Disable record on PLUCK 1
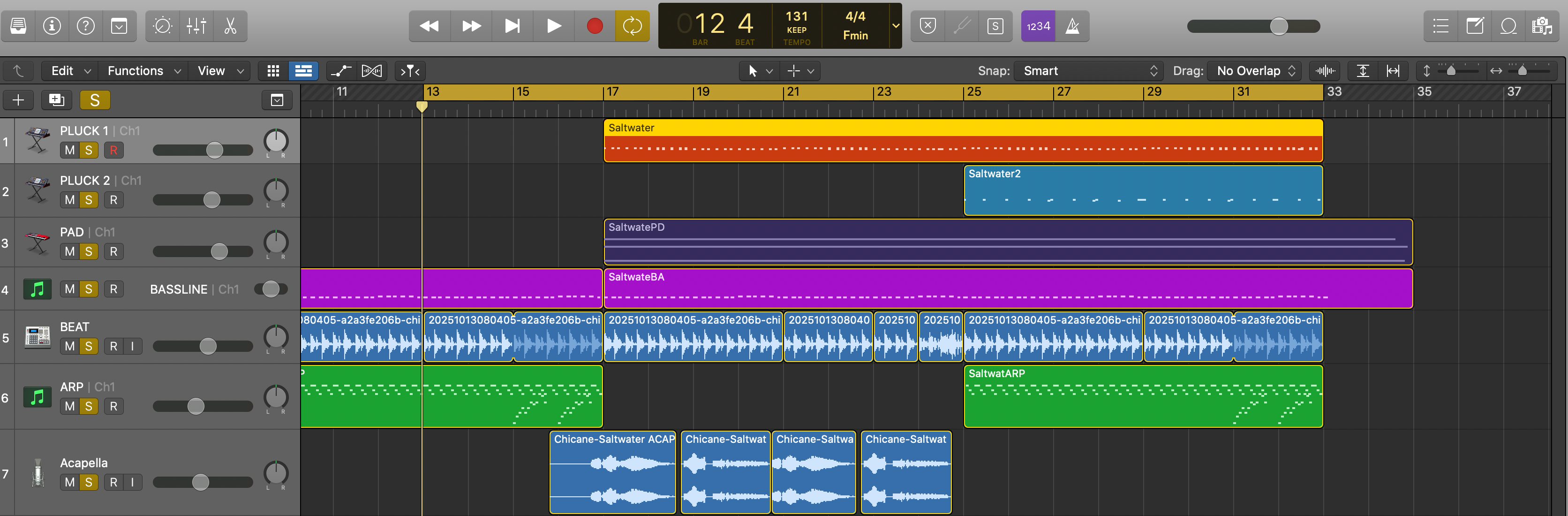The width and height of the screenshot is (1568, 516). coord(113,150)
